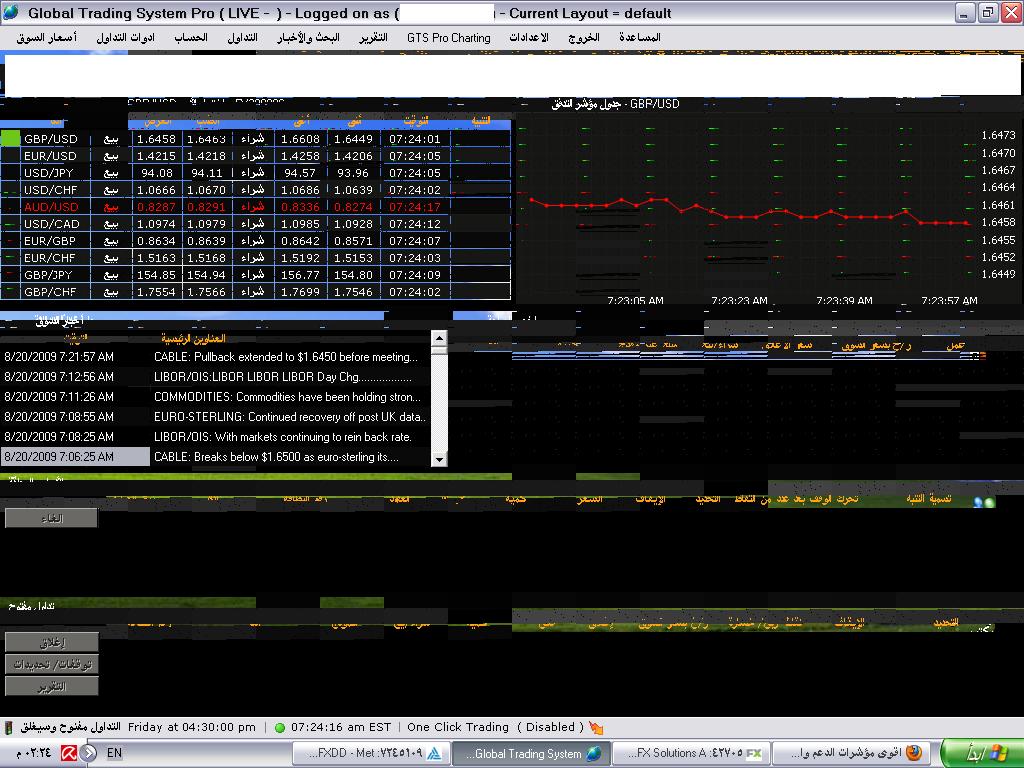Open the FXDD MetaTrader taskbar window
Image resolution: width=1024 pixels, height=768 pixels.
pyautogui.click(x=369, y=753)
